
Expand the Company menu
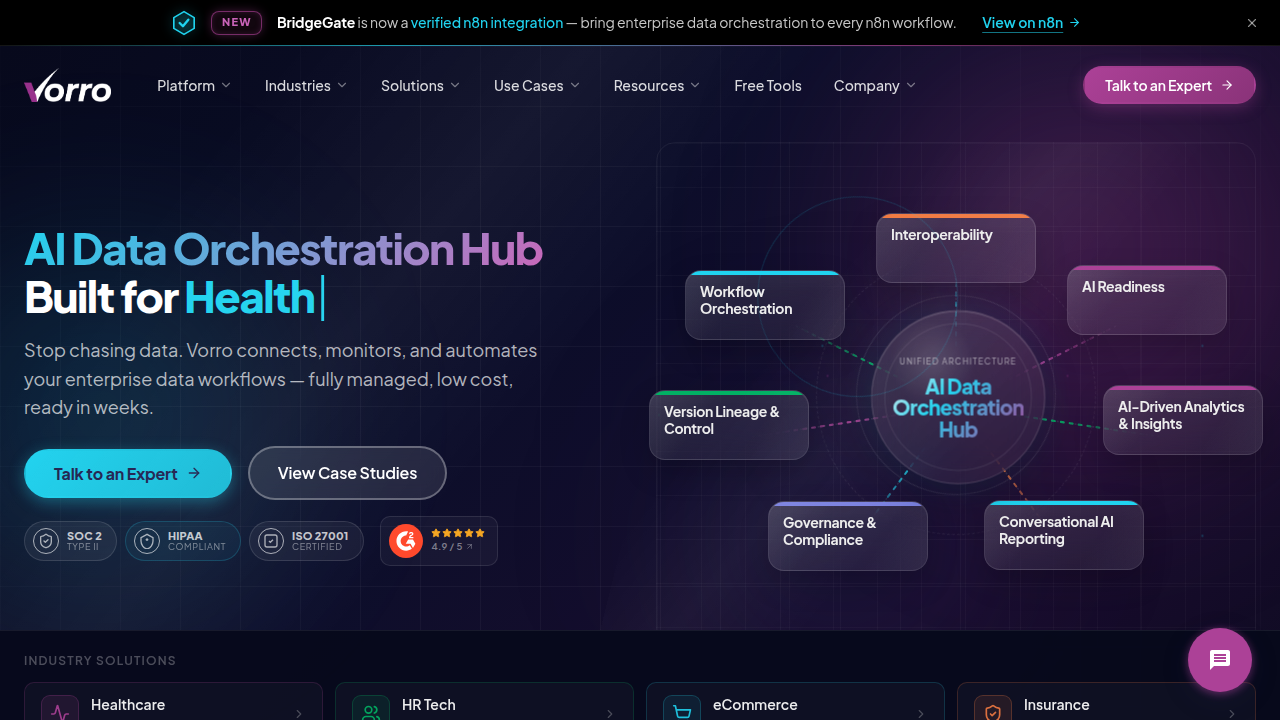click(x=875, y=86)
